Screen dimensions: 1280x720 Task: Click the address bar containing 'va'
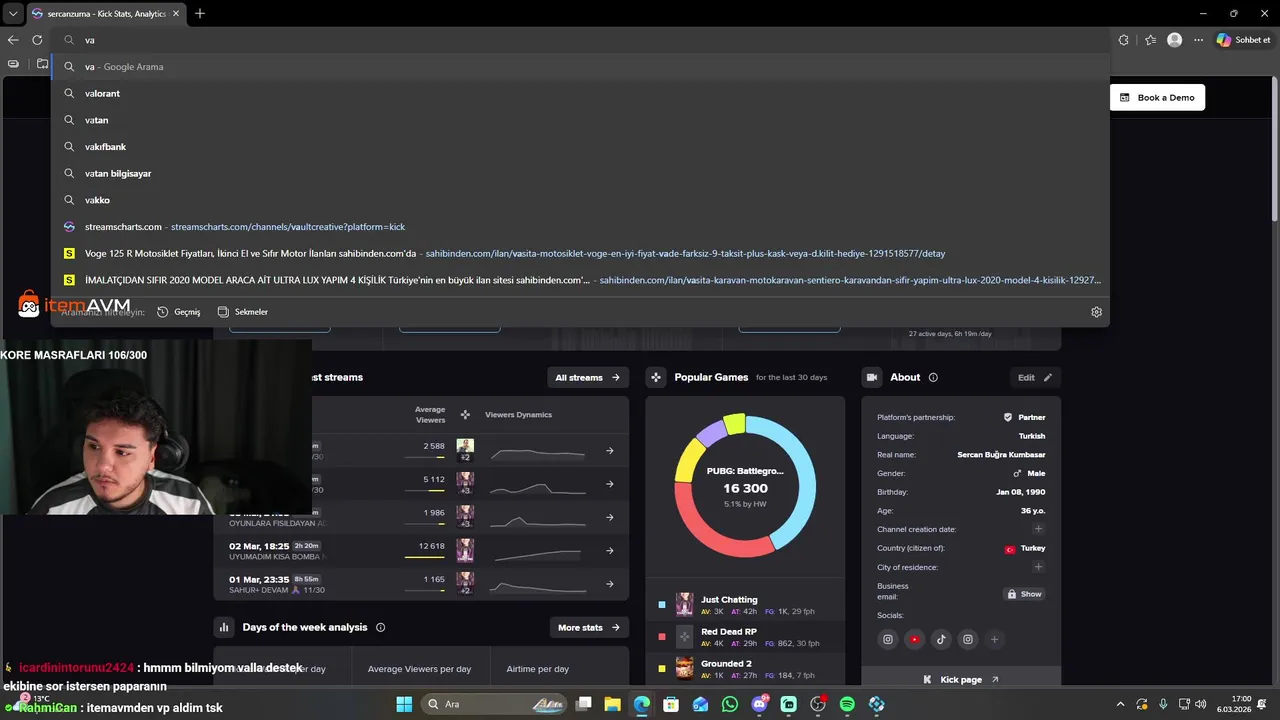click(580, 40)
